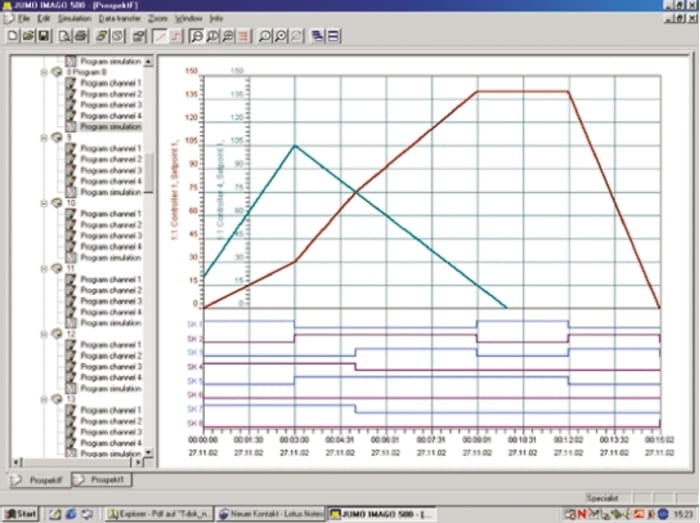Screen dimensions: 700x523
Task: Switch to the Explorer taskbar window
Action: point(159,514)
